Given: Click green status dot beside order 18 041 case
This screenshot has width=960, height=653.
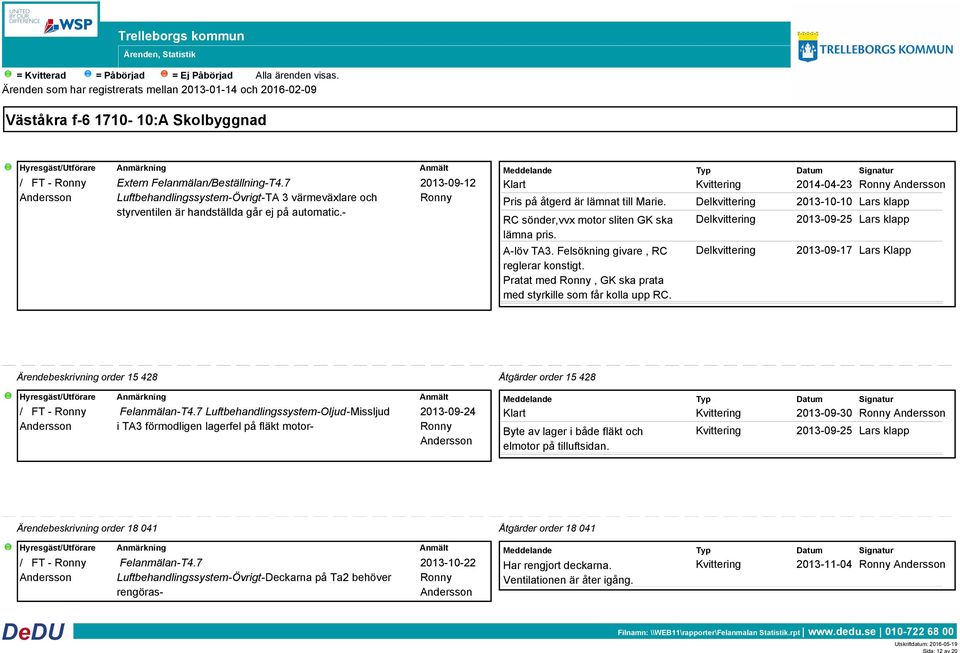Looking at the screenshot, I should [x=8, y=547].
